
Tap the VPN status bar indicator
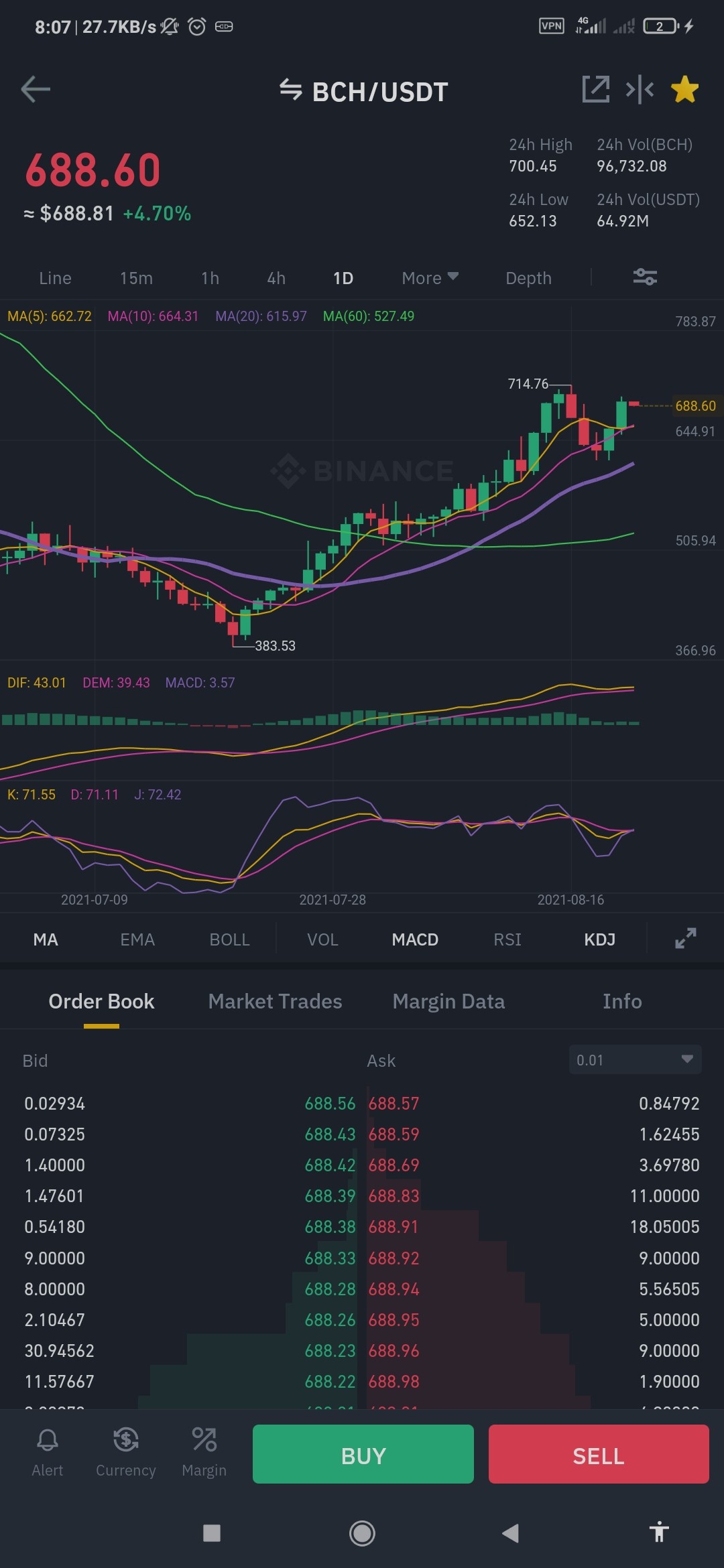click(552, 26)
